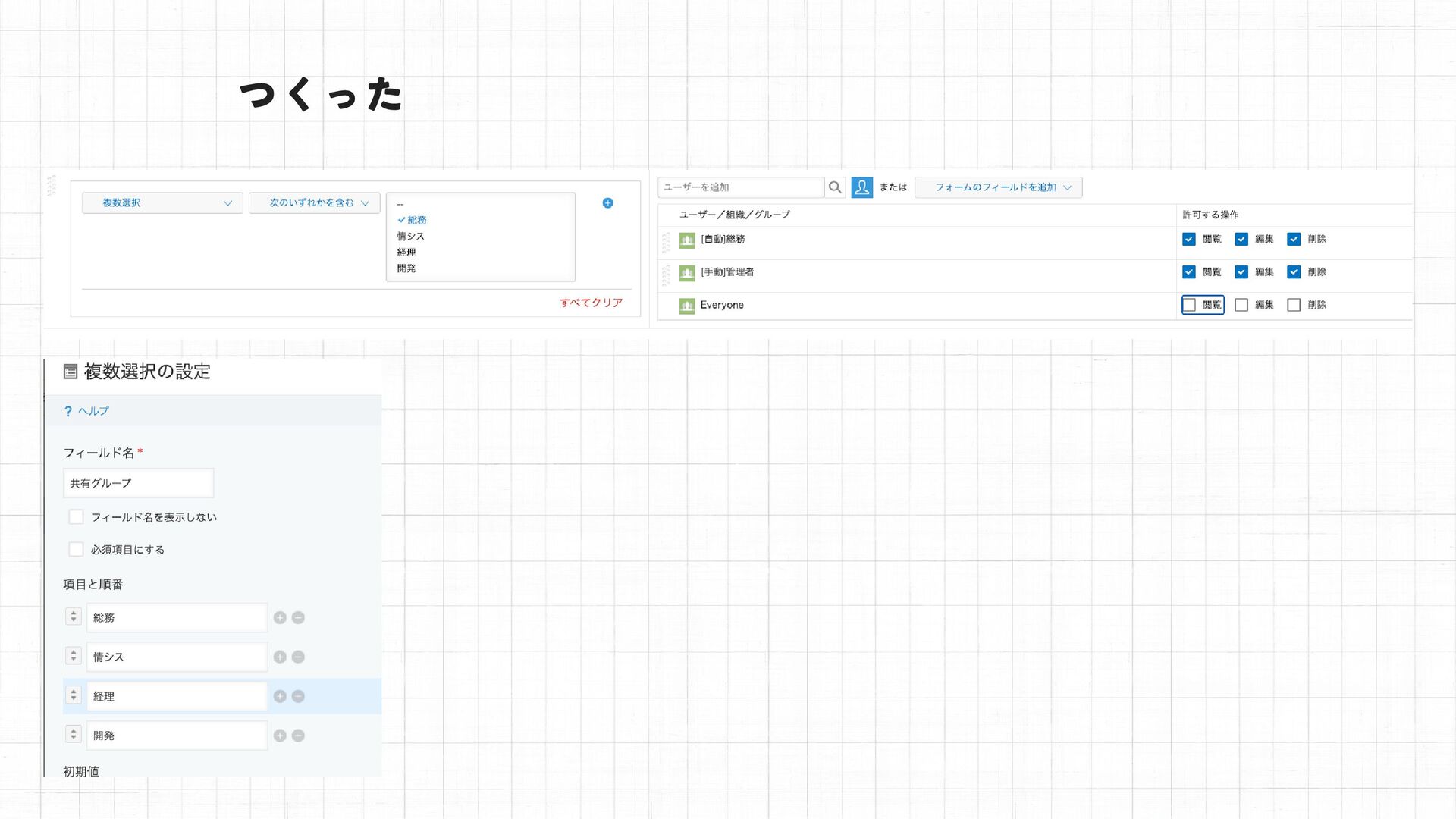Click the blue plus add-condition icon
The width and height of the screenshot is (1456, 819).
607,202
